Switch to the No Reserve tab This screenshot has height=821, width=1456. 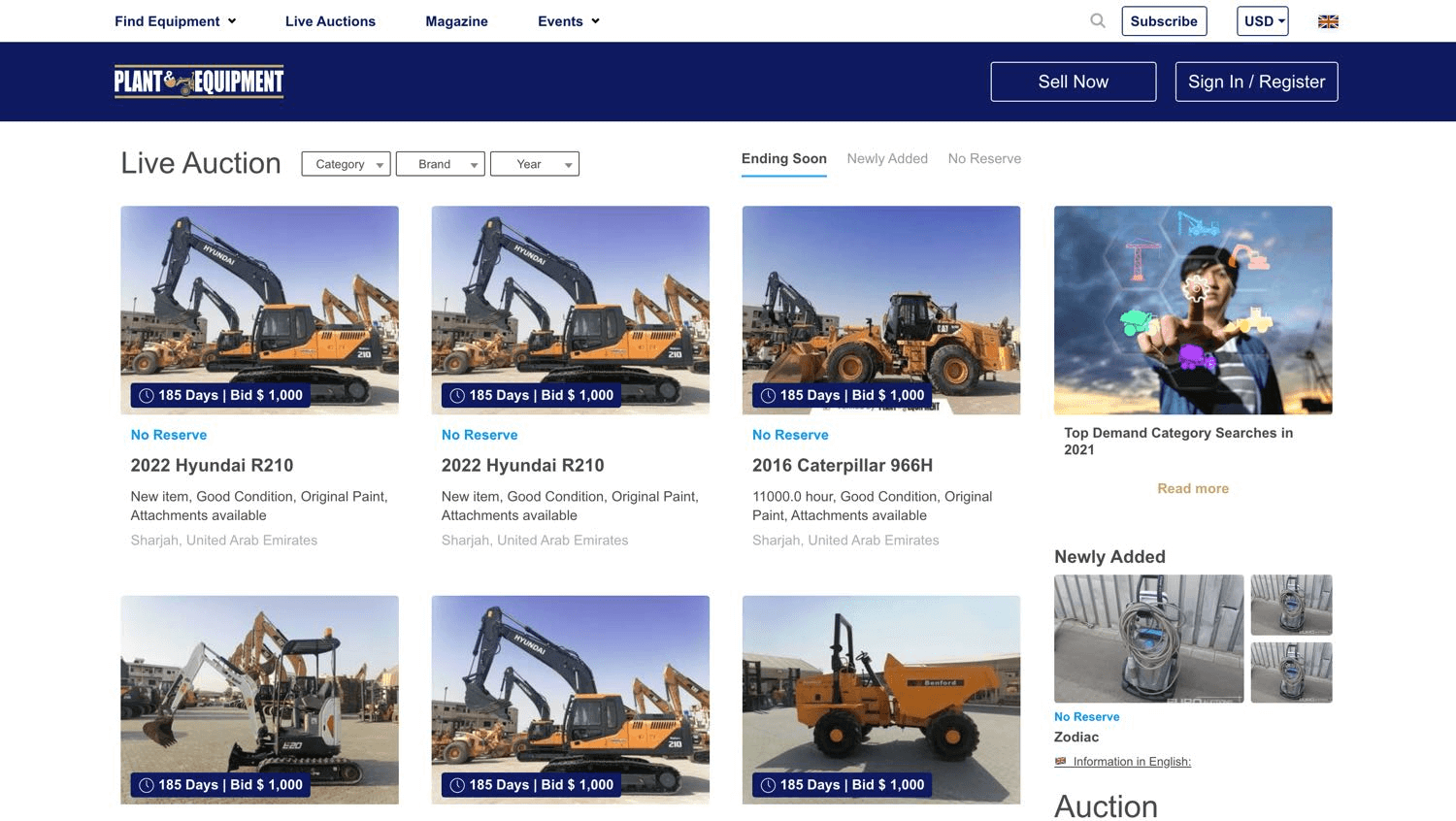coord(984,159)
